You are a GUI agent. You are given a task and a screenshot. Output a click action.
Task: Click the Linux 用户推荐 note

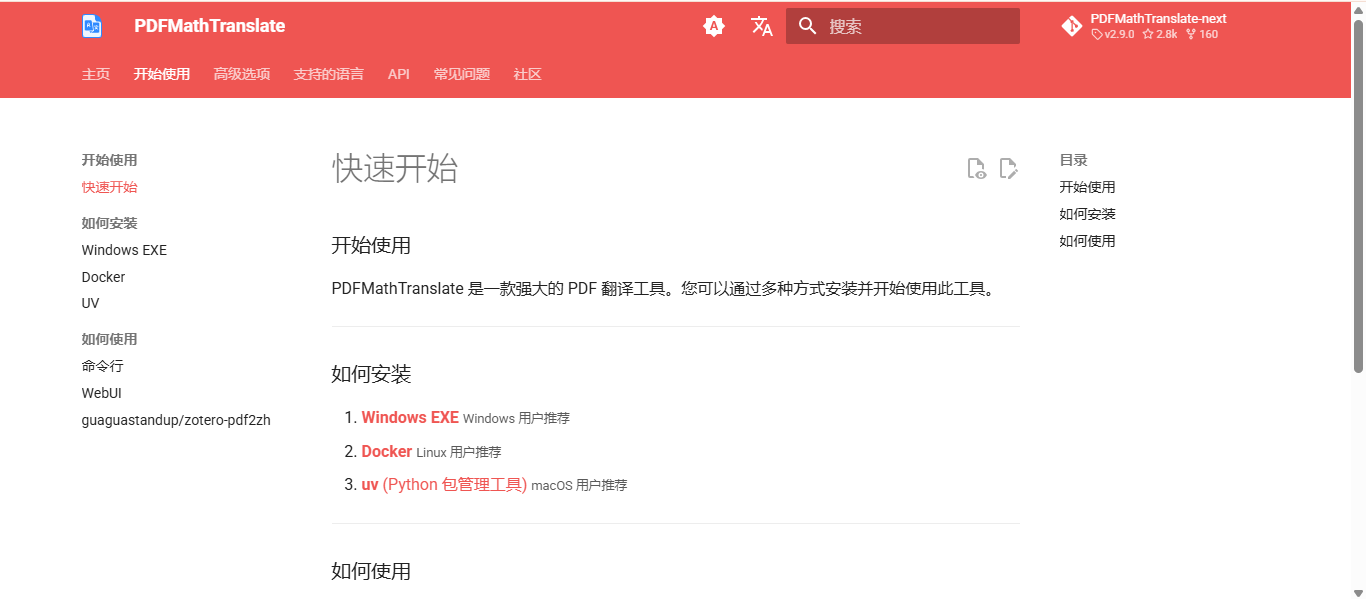click(459, 452)
